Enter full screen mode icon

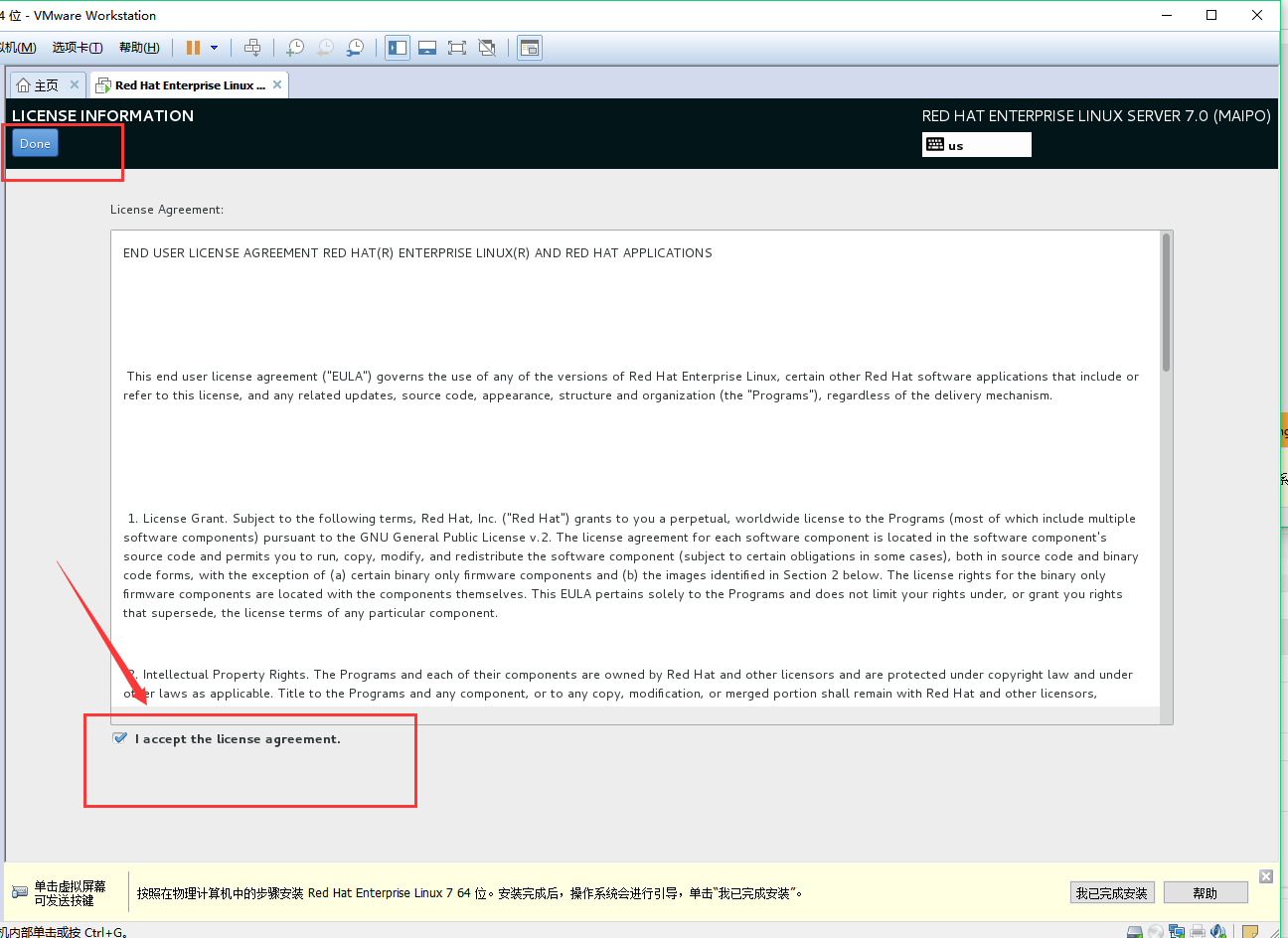point(457,48)
